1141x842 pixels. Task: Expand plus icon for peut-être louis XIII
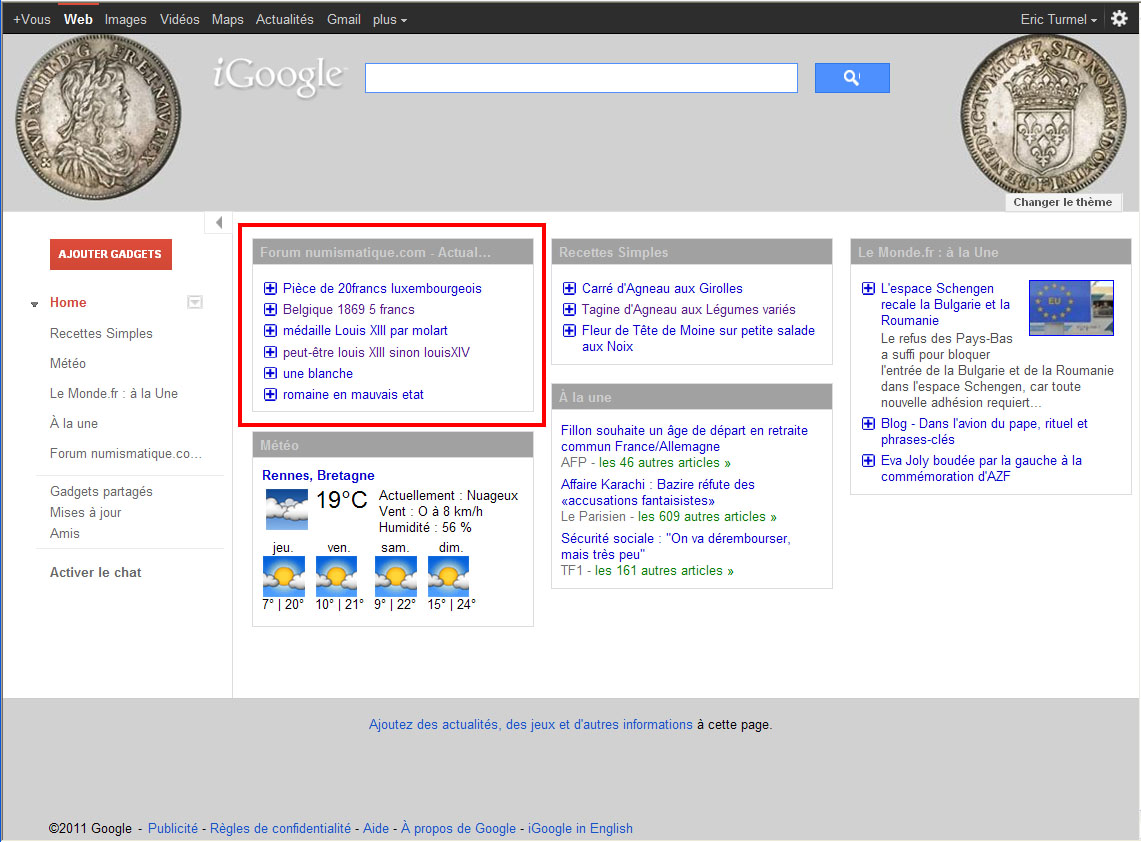(x=270, y=352)
